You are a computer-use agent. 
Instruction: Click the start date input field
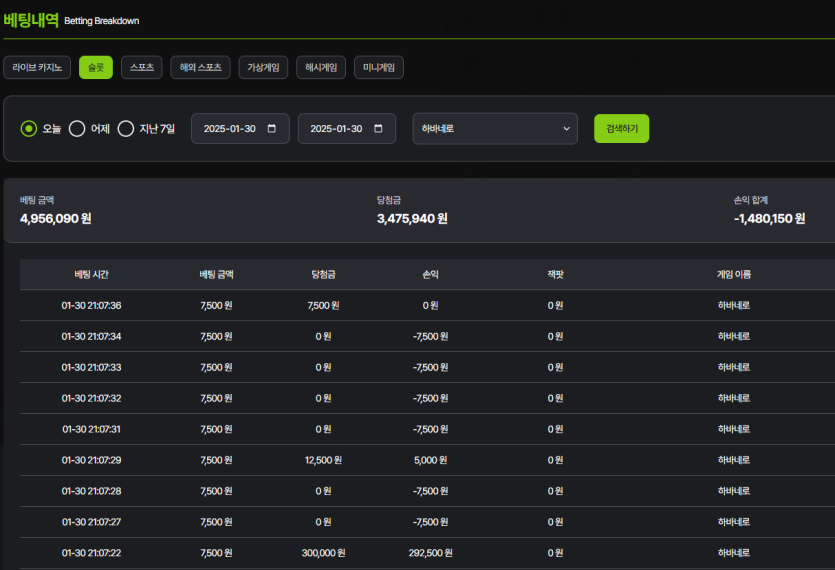230,129
